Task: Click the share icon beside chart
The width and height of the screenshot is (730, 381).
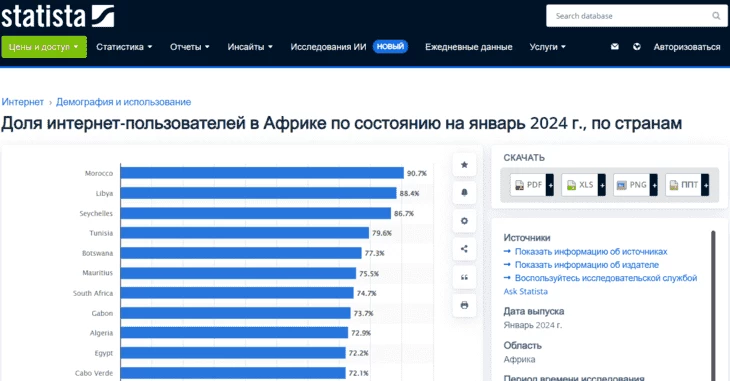Action: pos(464,249)
